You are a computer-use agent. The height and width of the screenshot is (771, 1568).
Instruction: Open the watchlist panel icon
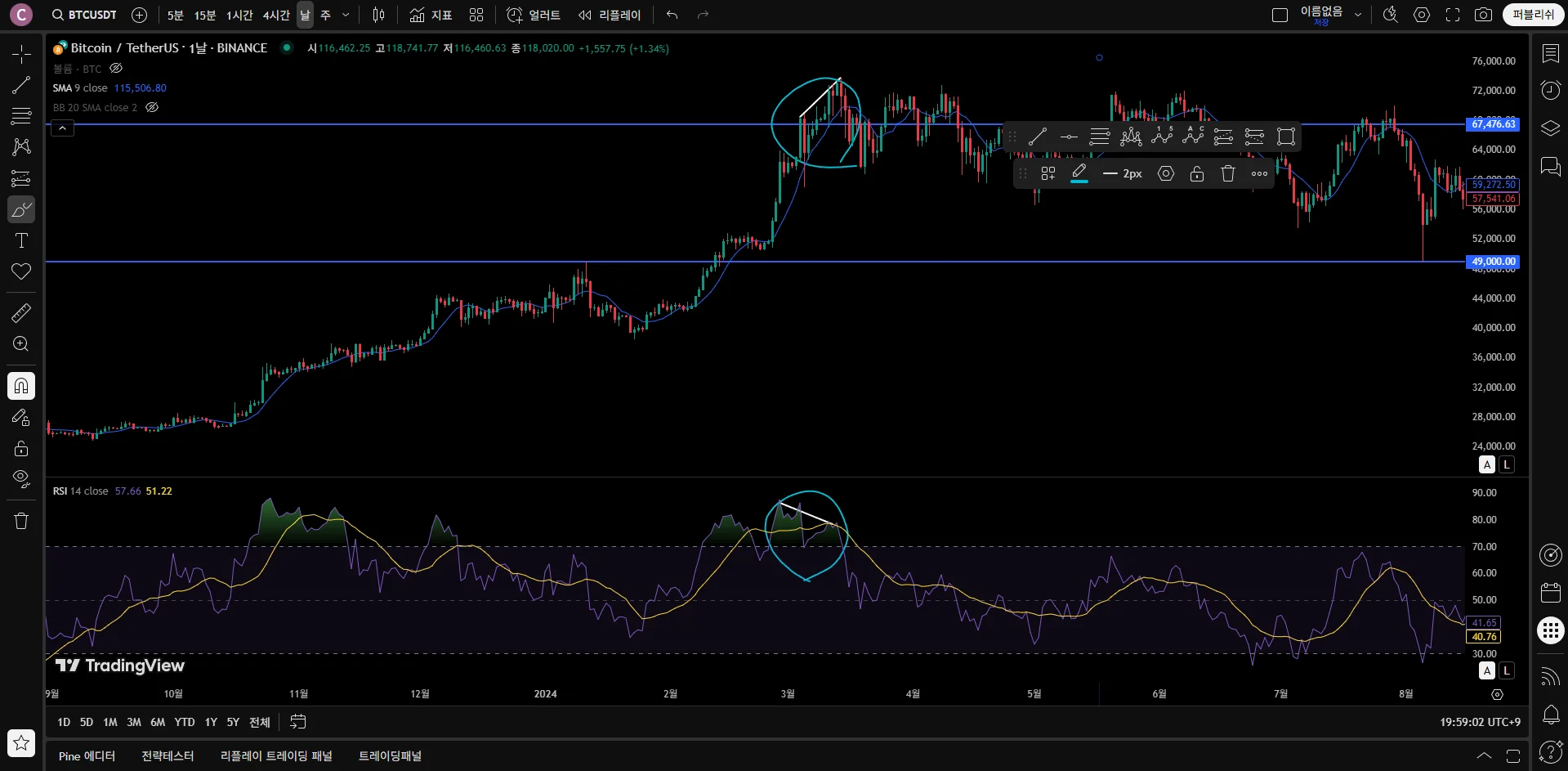click(1550, 54)
